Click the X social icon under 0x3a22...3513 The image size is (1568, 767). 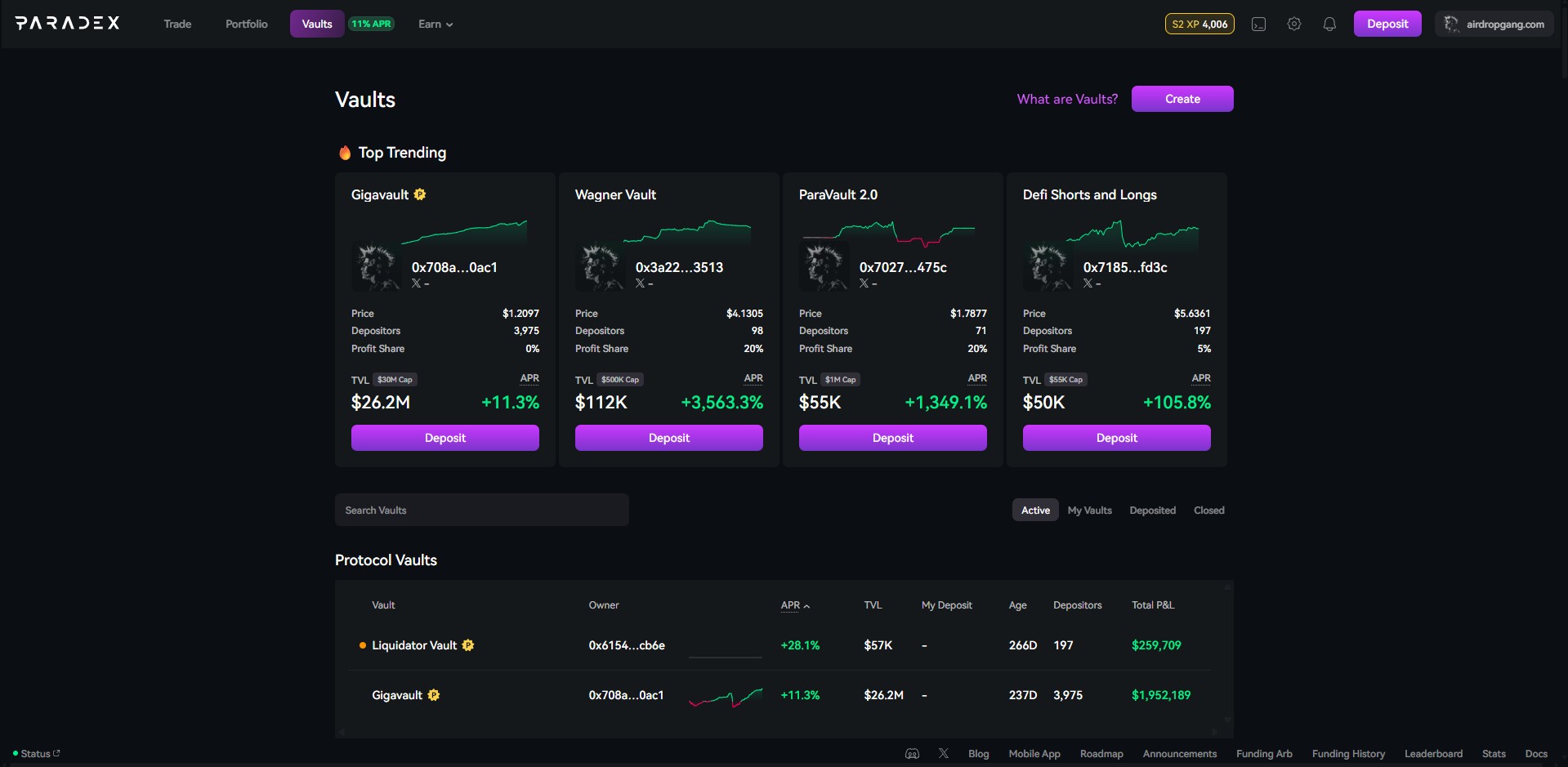tap(641, 283)
